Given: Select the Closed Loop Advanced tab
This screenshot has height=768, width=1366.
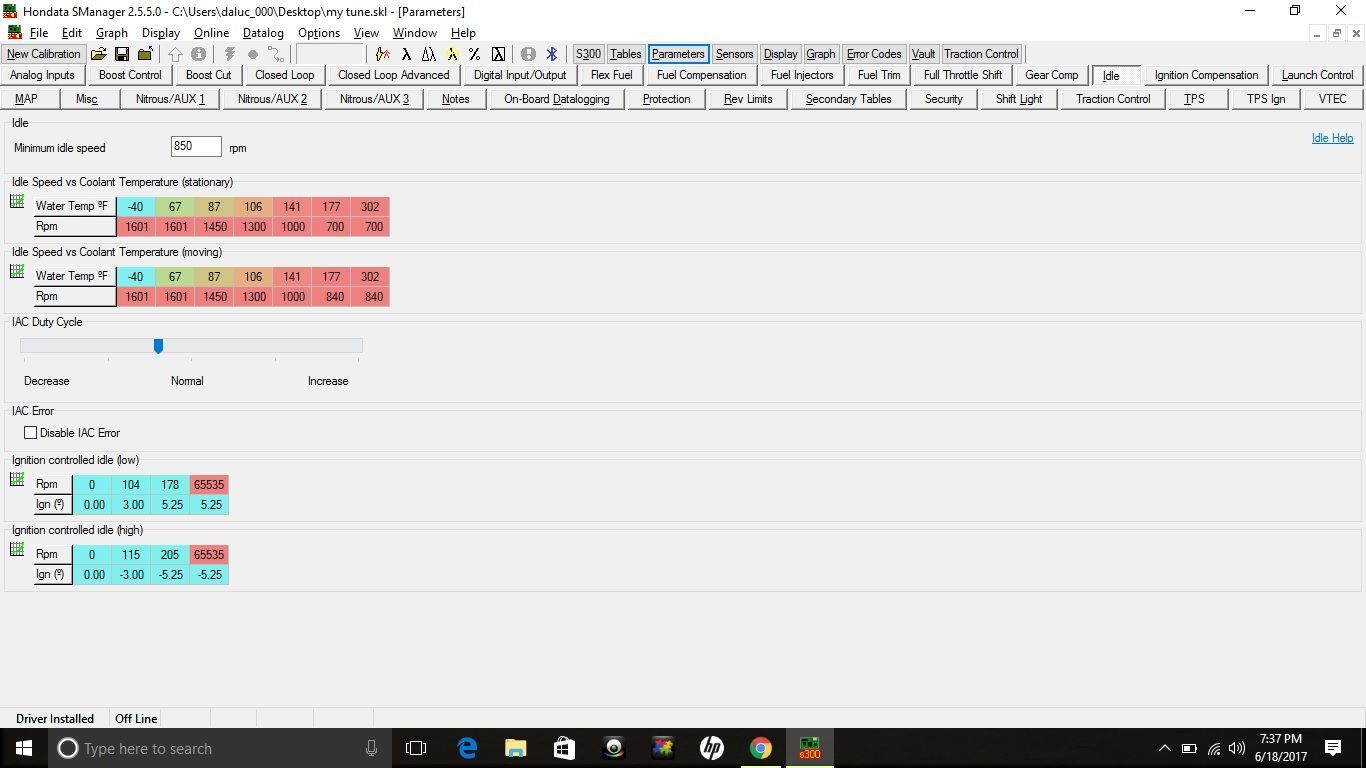Looking at the screenshot, I should [x=393, y=75].
